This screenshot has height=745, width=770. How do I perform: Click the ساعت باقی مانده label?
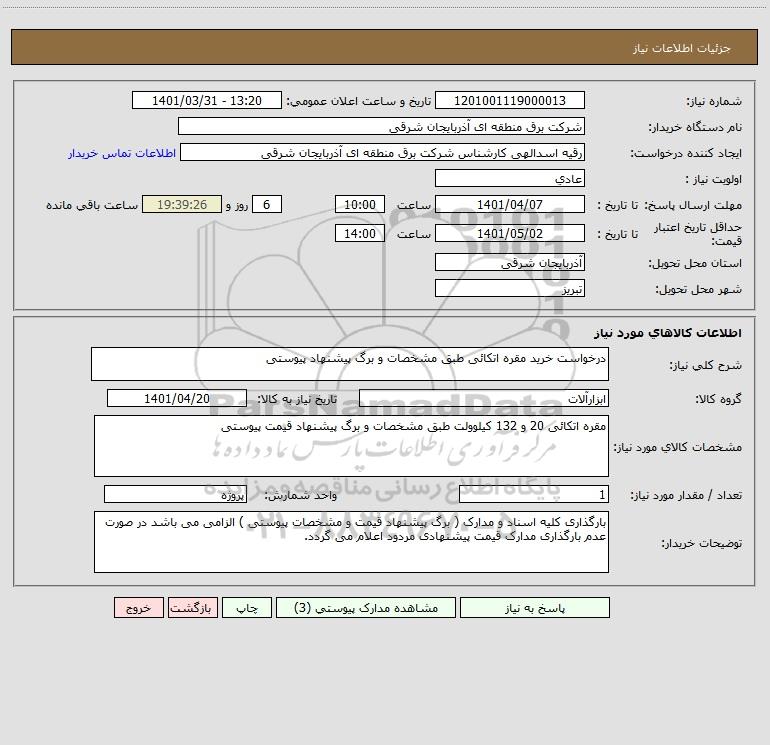point(92,205)
